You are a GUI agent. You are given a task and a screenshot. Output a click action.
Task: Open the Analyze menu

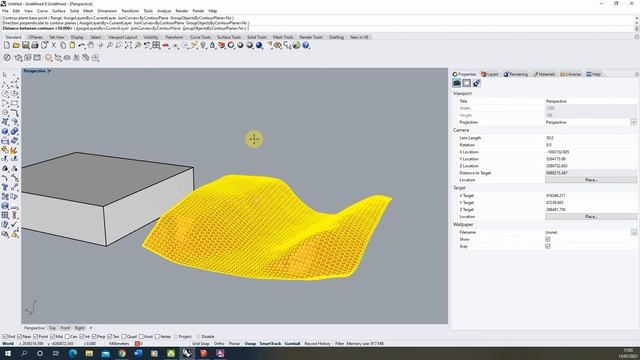(x=164, y=11)
